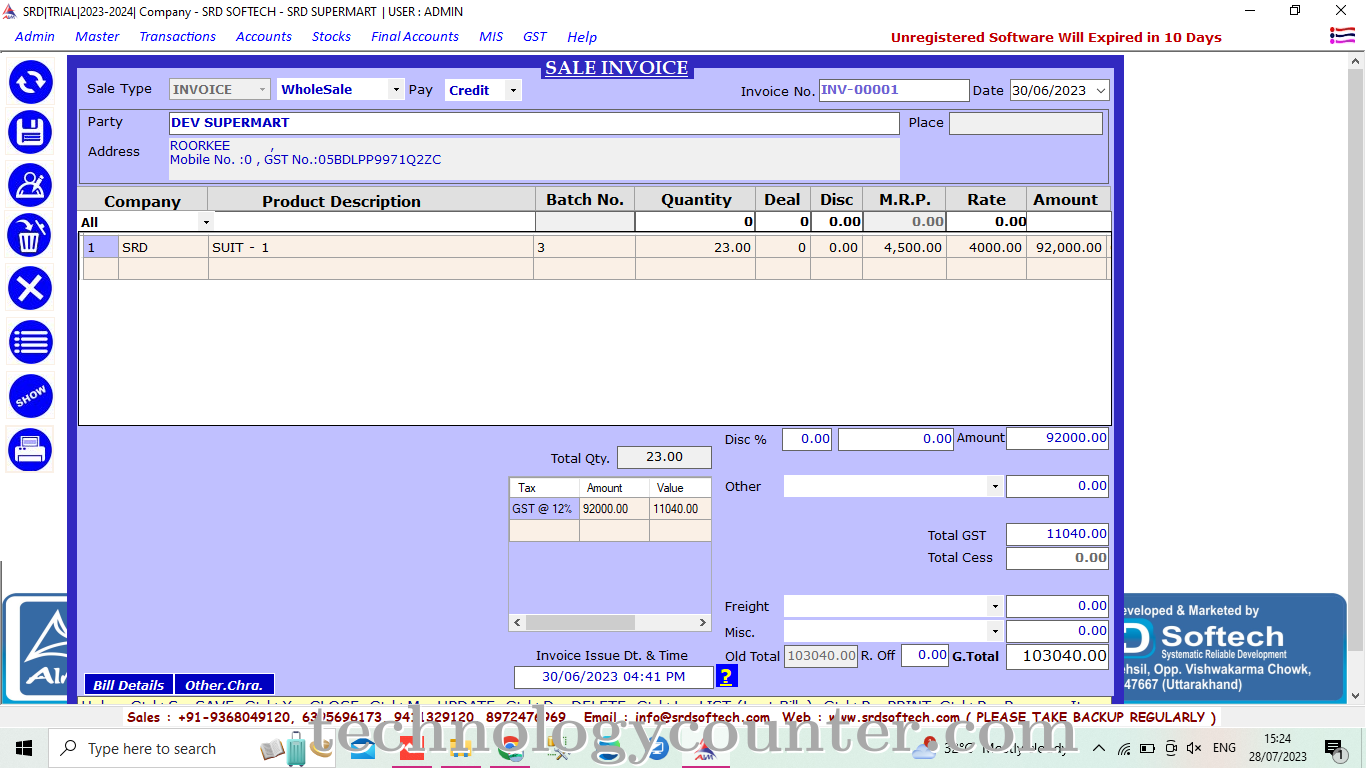Click the R. Off input field
The width and height of the screenshot is (1366, 768).
coord(925,656)
